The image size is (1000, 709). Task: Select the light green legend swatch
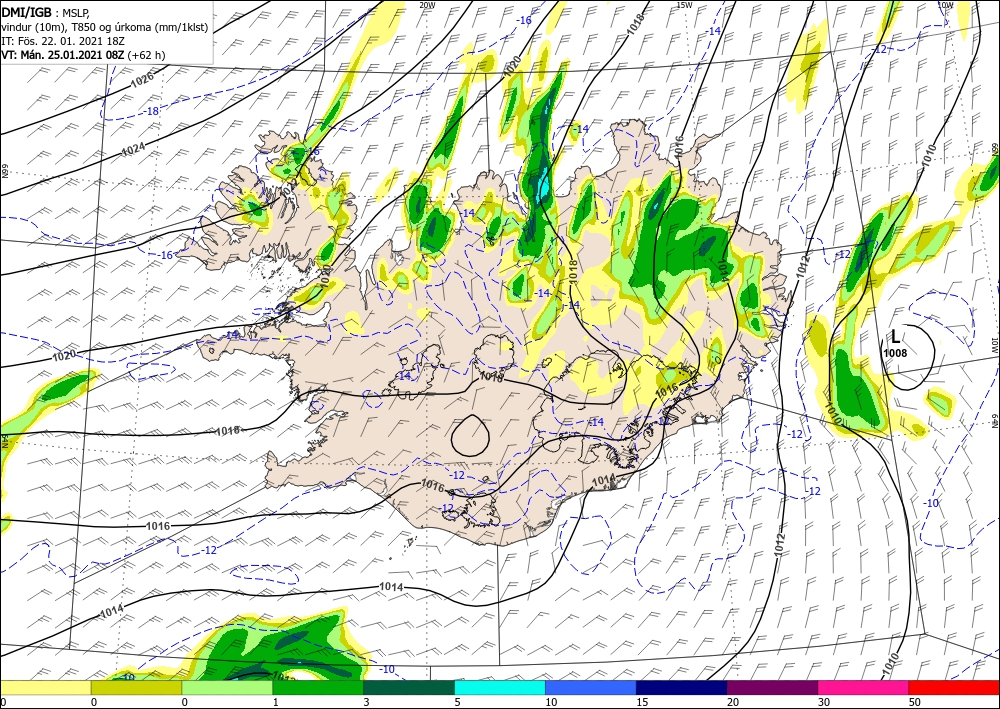(227, 688)
